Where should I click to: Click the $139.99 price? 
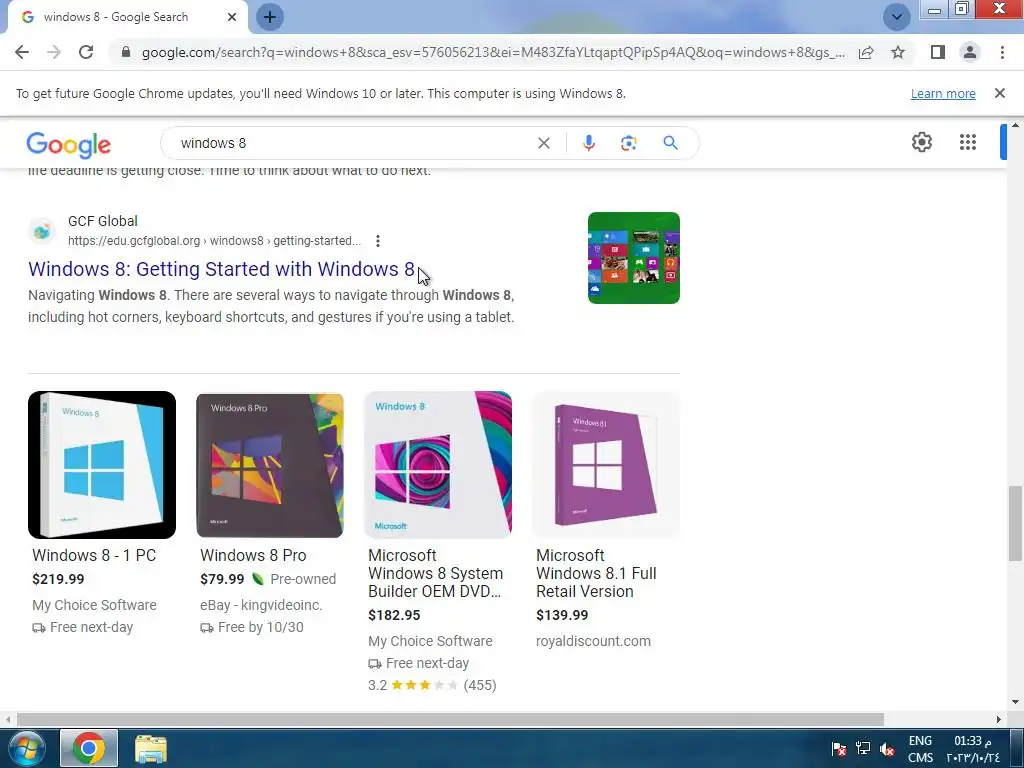pos(562,615)
